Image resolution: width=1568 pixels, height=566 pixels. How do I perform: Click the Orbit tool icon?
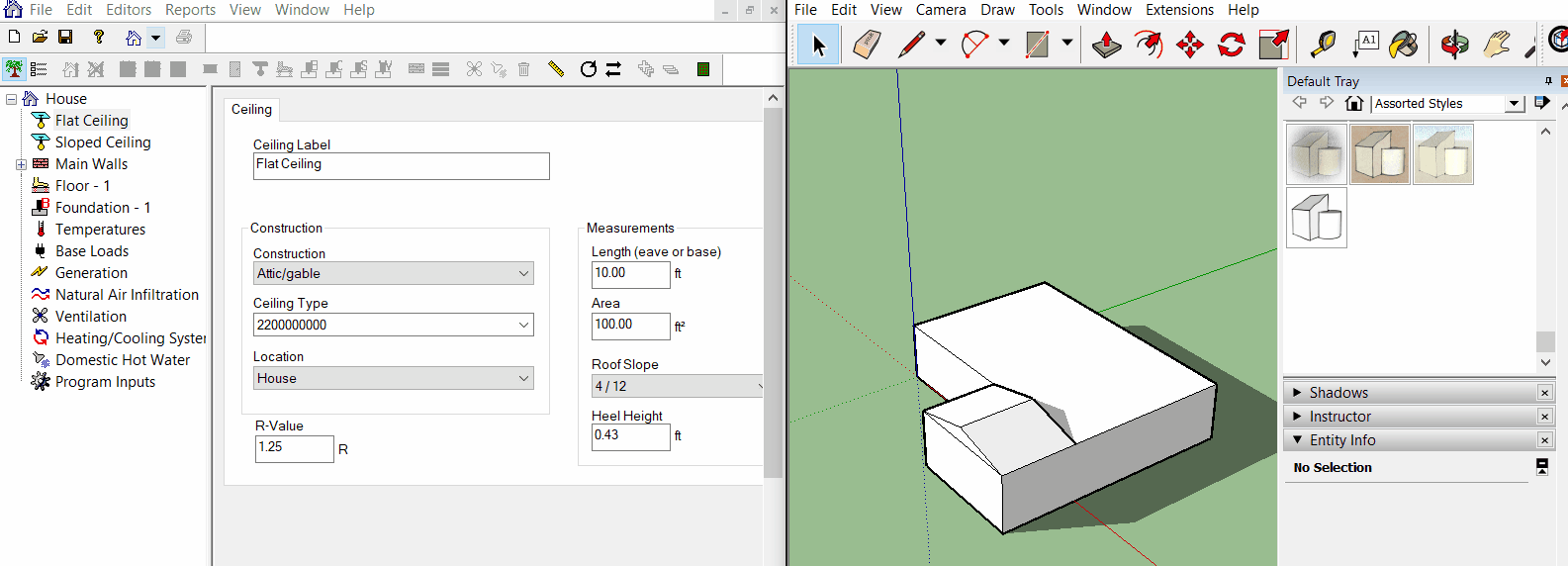(1454, 45)
